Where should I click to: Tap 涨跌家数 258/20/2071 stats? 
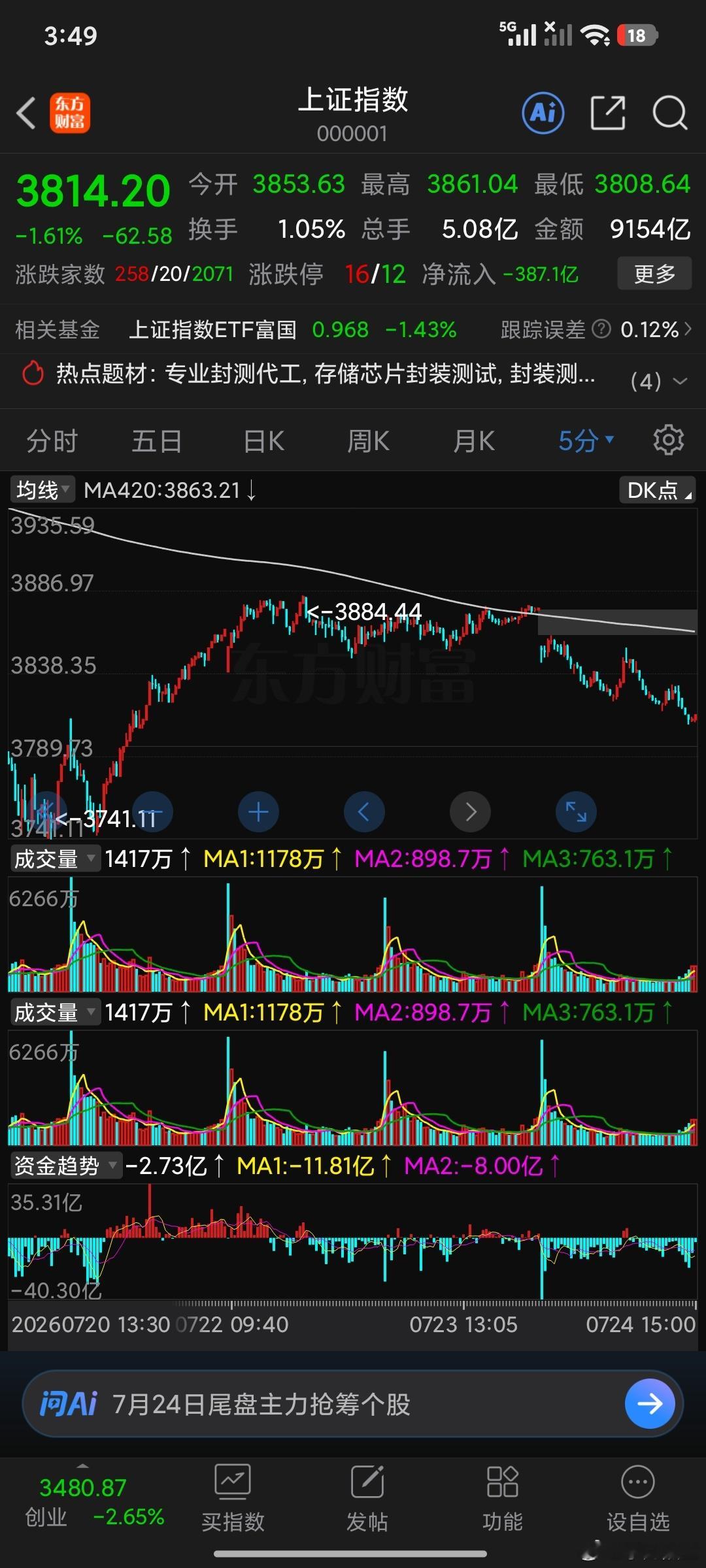coord(124,274)
